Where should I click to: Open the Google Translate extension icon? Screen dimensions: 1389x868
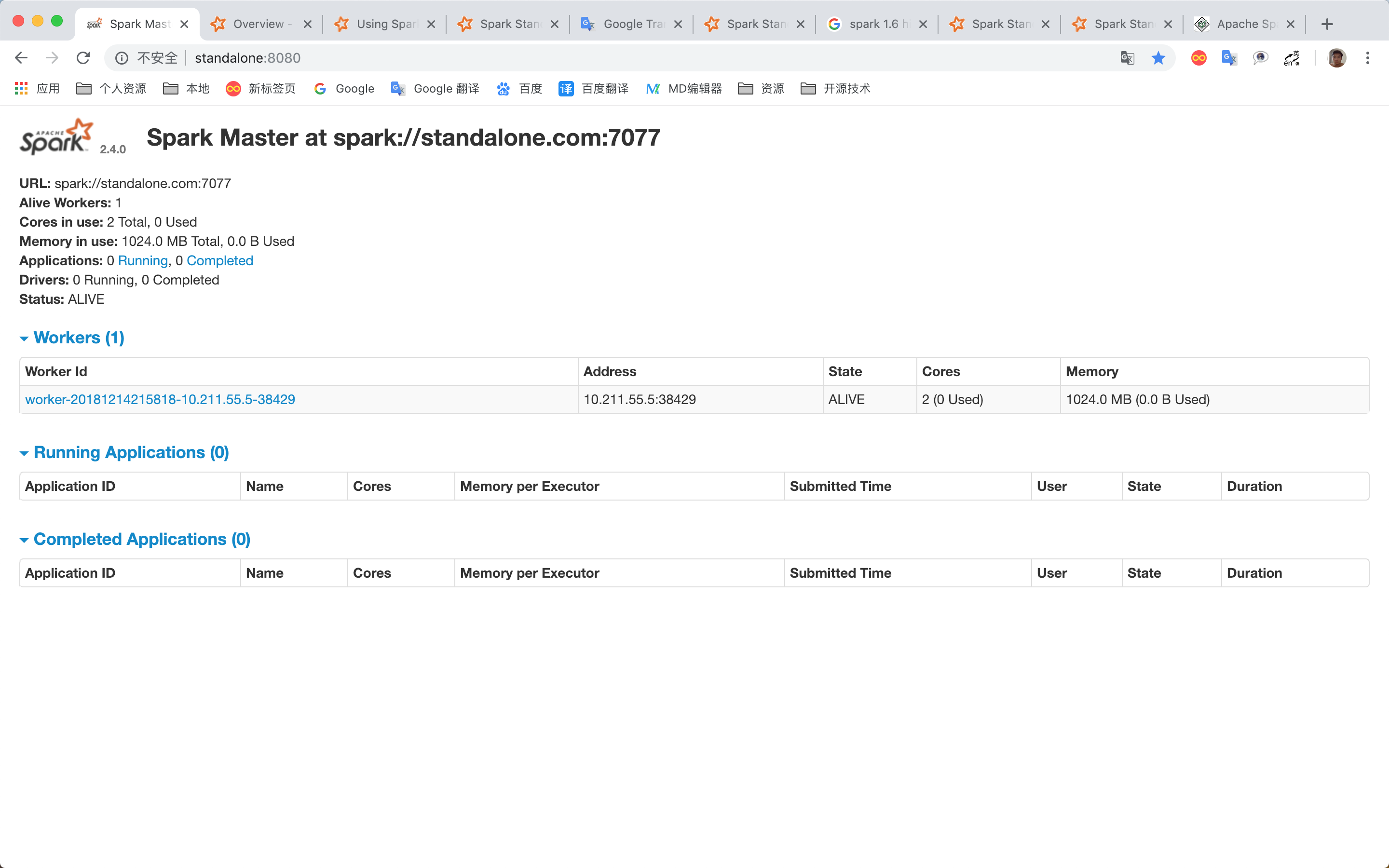click(x=1229, y=58)
